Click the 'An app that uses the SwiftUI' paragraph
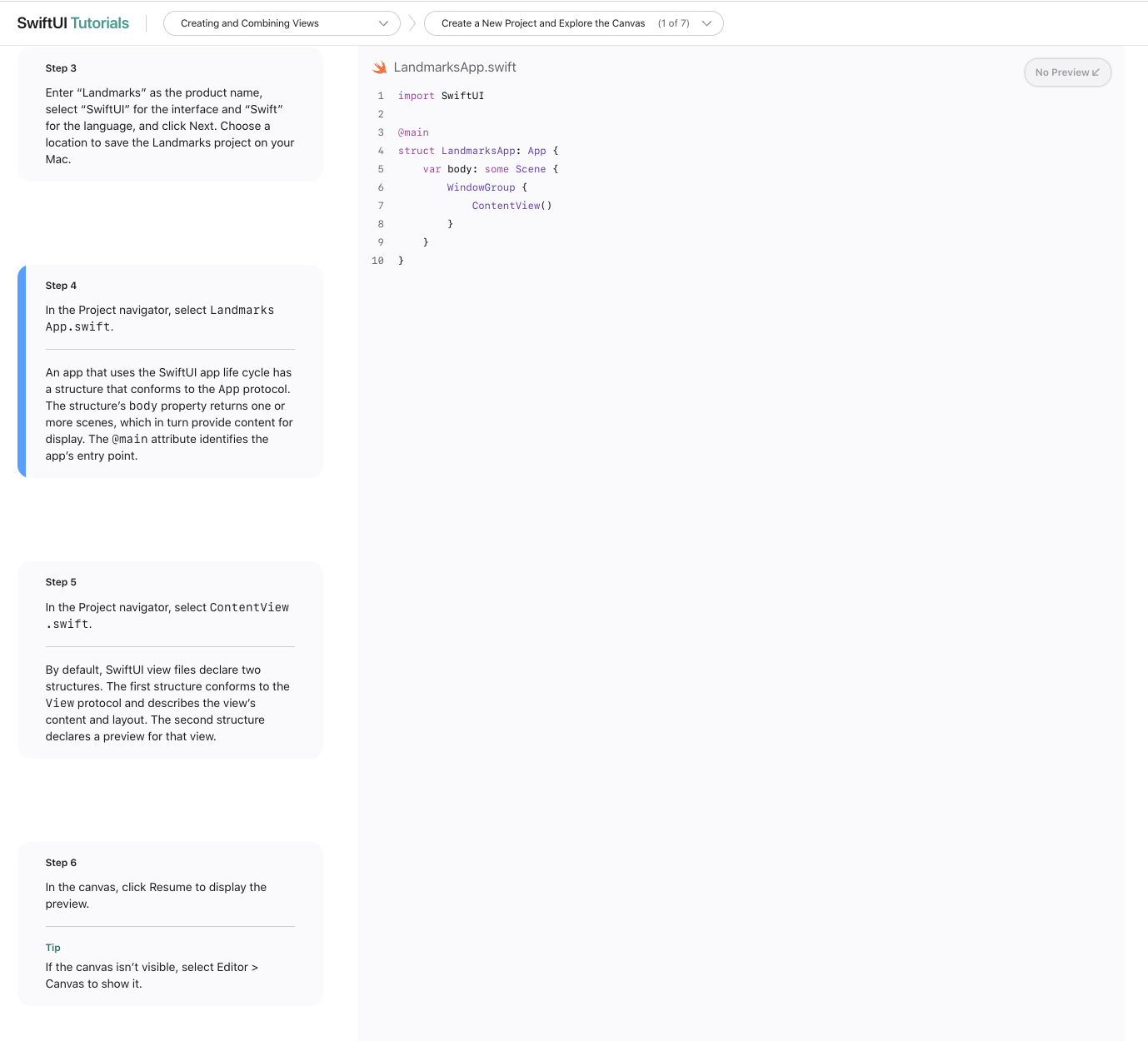Image resolution: width=1148 pixels, height=1041 pixels. coord(170,414)
